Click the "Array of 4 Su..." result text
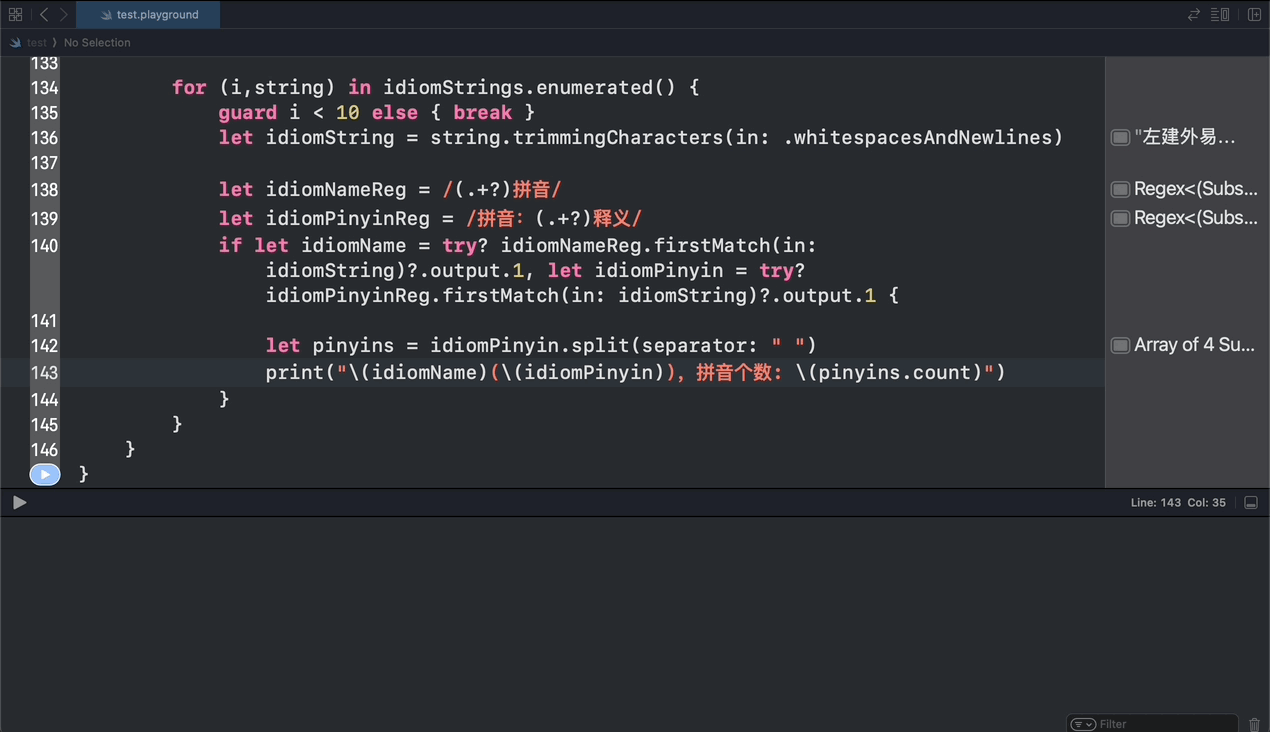 pos(1194,345)
